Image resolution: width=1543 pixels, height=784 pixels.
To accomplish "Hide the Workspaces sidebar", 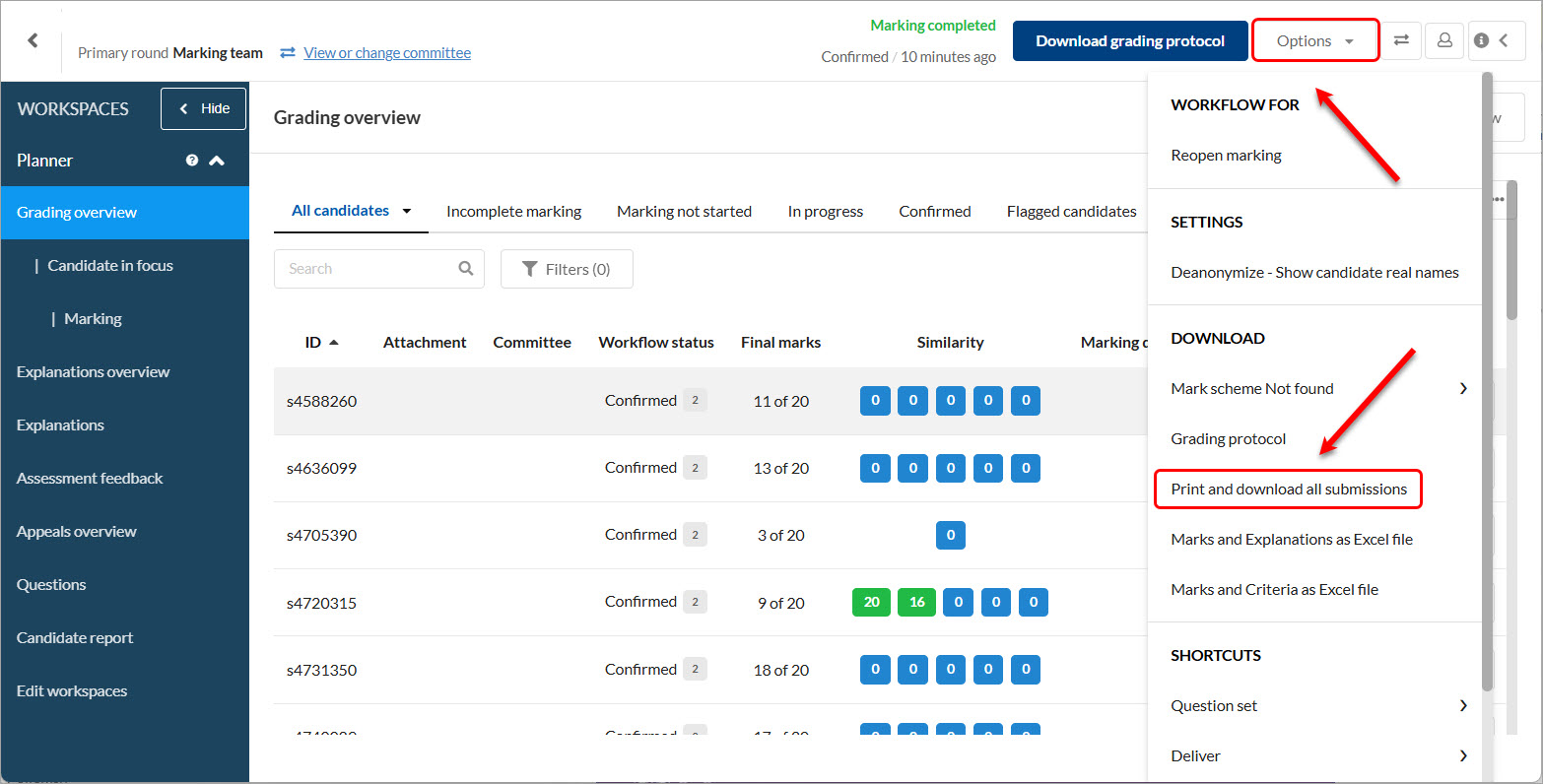I will [204, 108].
